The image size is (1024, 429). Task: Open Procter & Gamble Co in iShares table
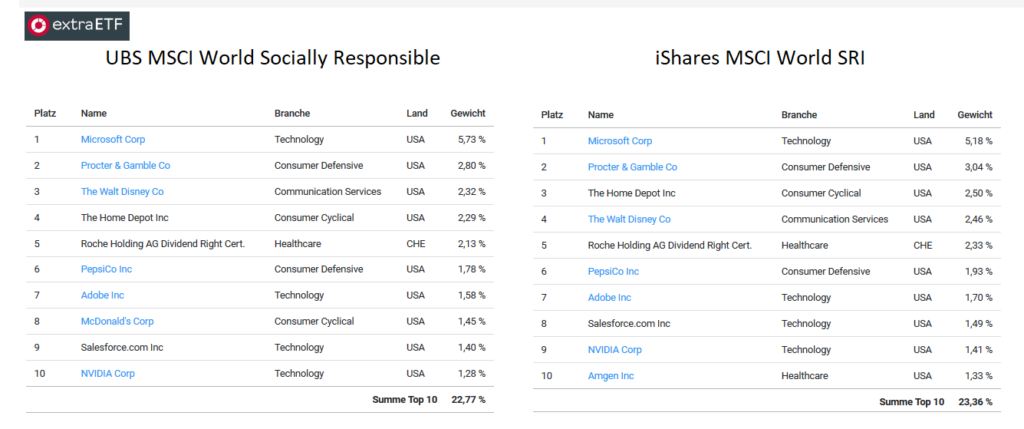pyautogui.click(x=632, y=167)
